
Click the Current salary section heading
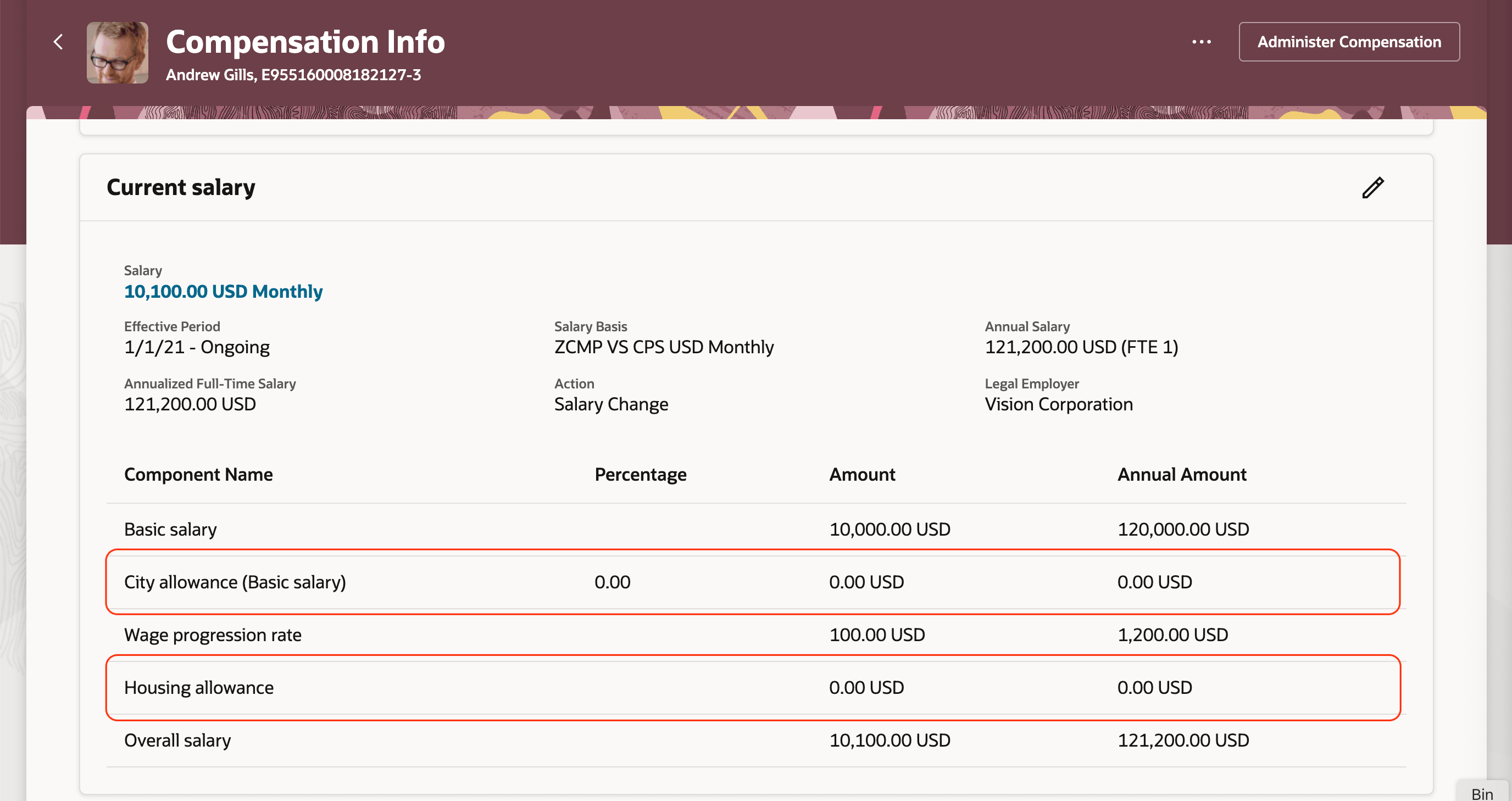tap(181, 188)
